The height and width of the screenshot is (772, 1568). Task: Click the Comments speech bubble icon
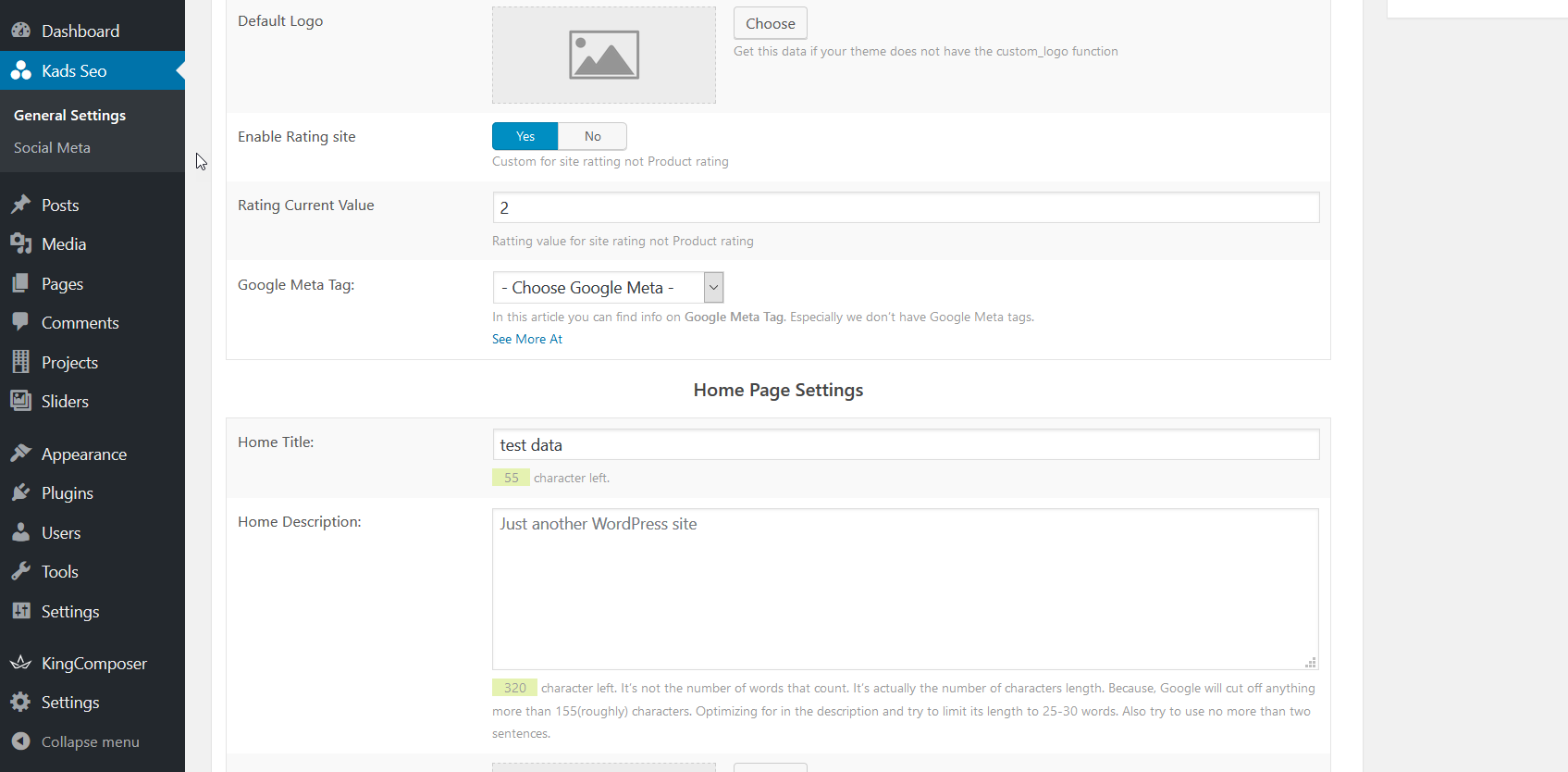tap(20, 322)
